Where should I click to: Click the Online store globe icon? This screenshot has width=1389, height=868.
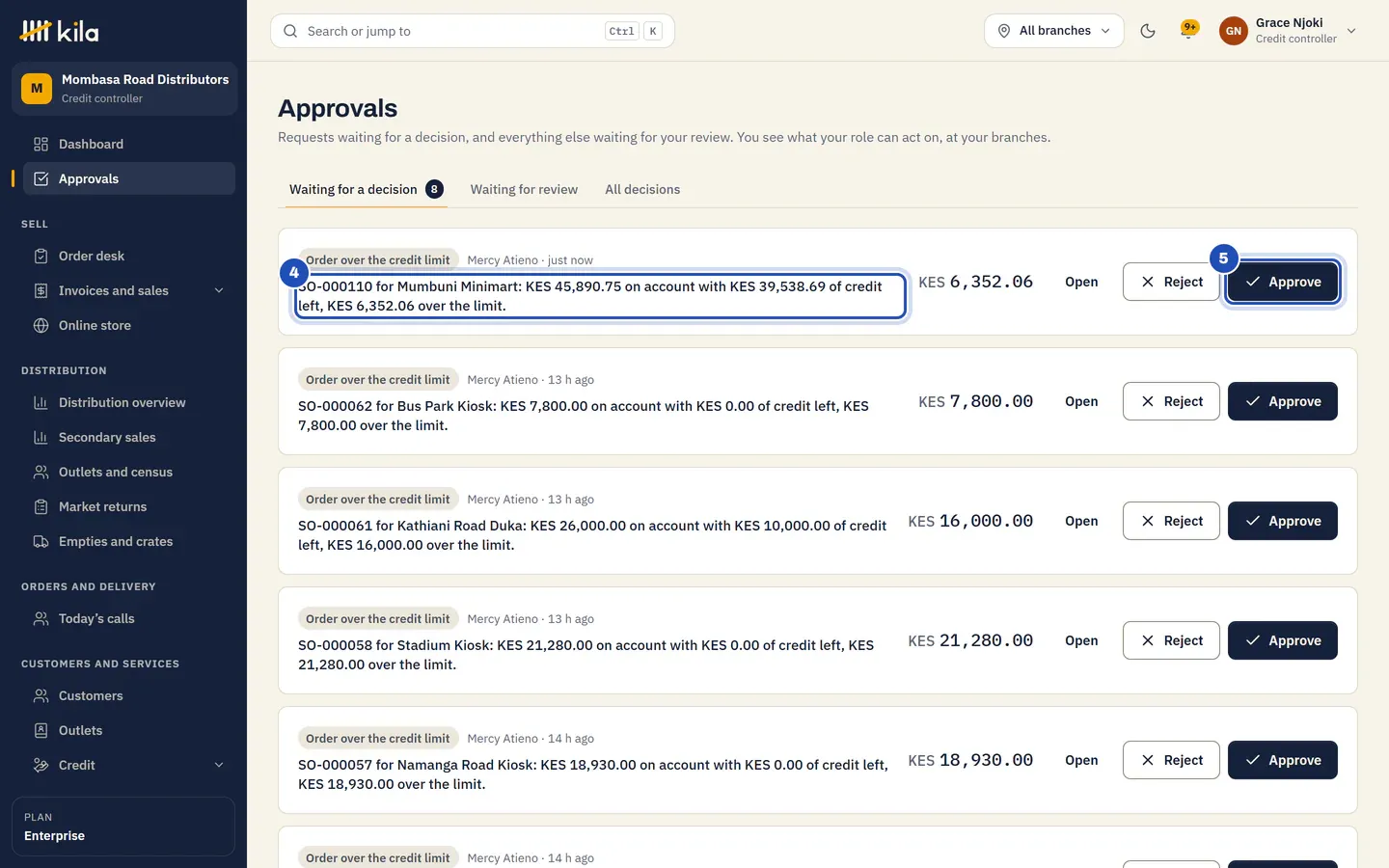pos(41,326)
